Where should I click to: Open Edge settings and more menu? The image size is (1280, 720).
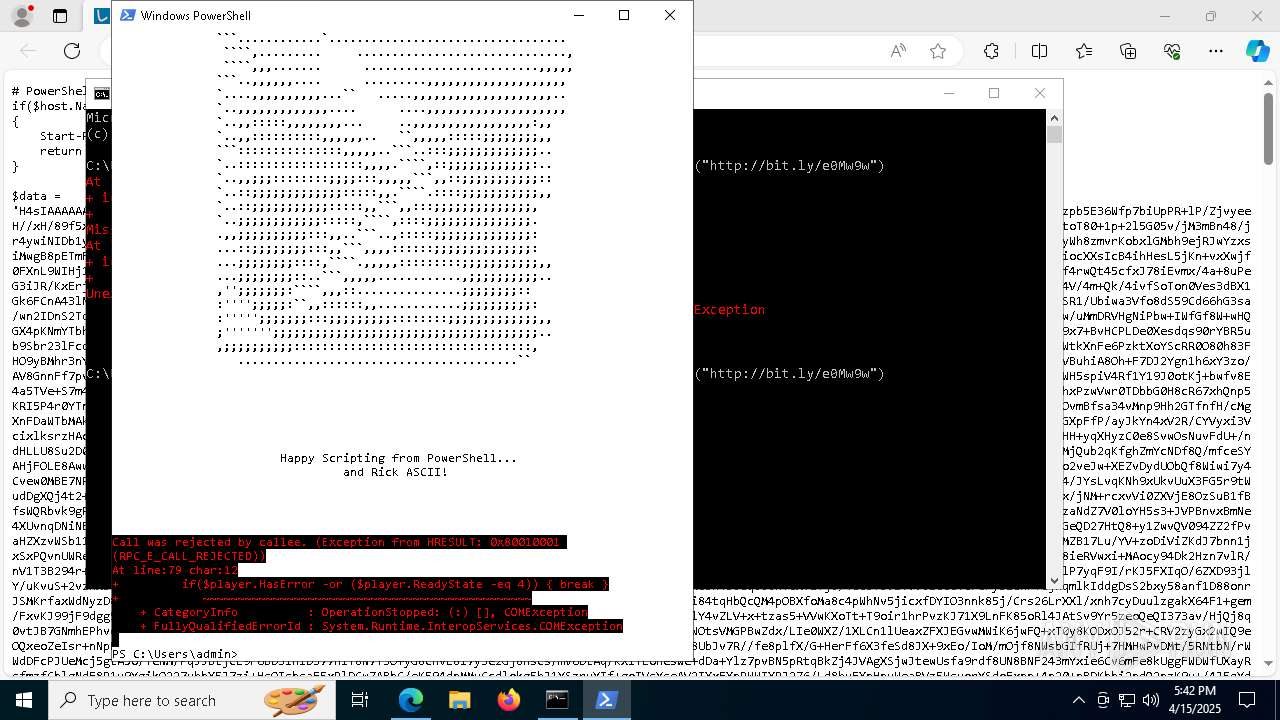(x=1216, y=51)
